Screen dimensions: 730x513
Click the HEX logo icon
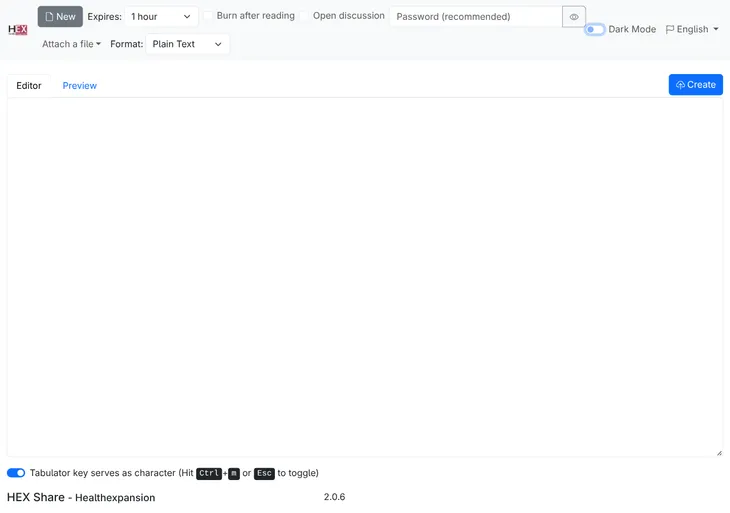pyautogui.click(x=18, y=30)
